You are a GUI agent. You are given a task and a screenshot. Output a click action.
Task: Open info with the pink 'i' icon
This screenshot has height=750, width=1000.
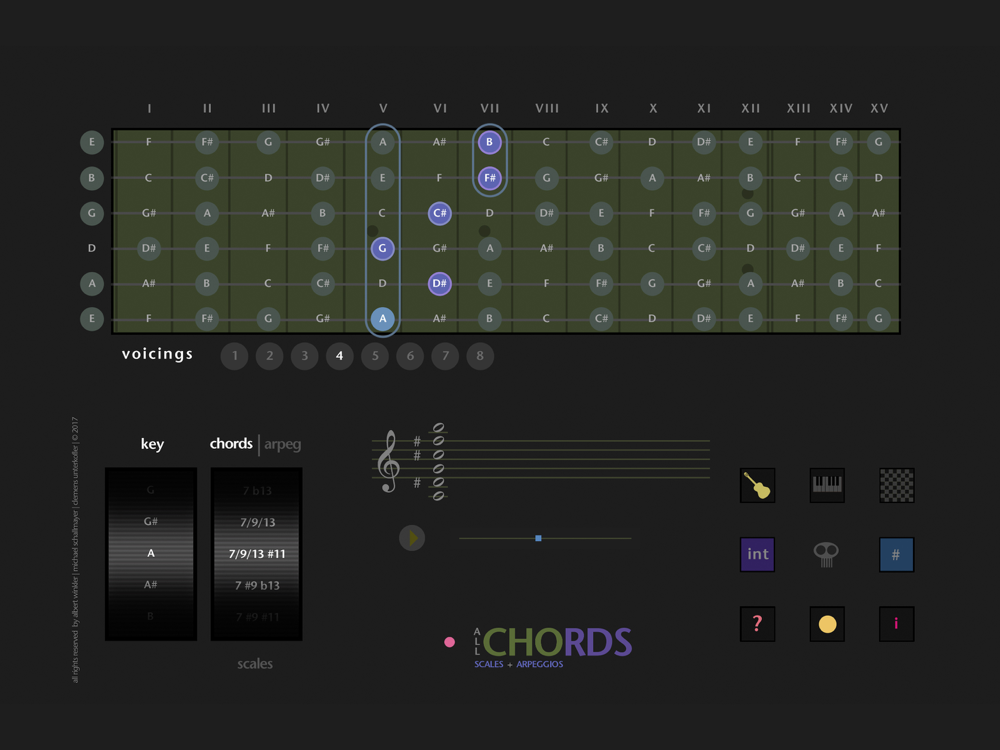[x=896, y=623]
